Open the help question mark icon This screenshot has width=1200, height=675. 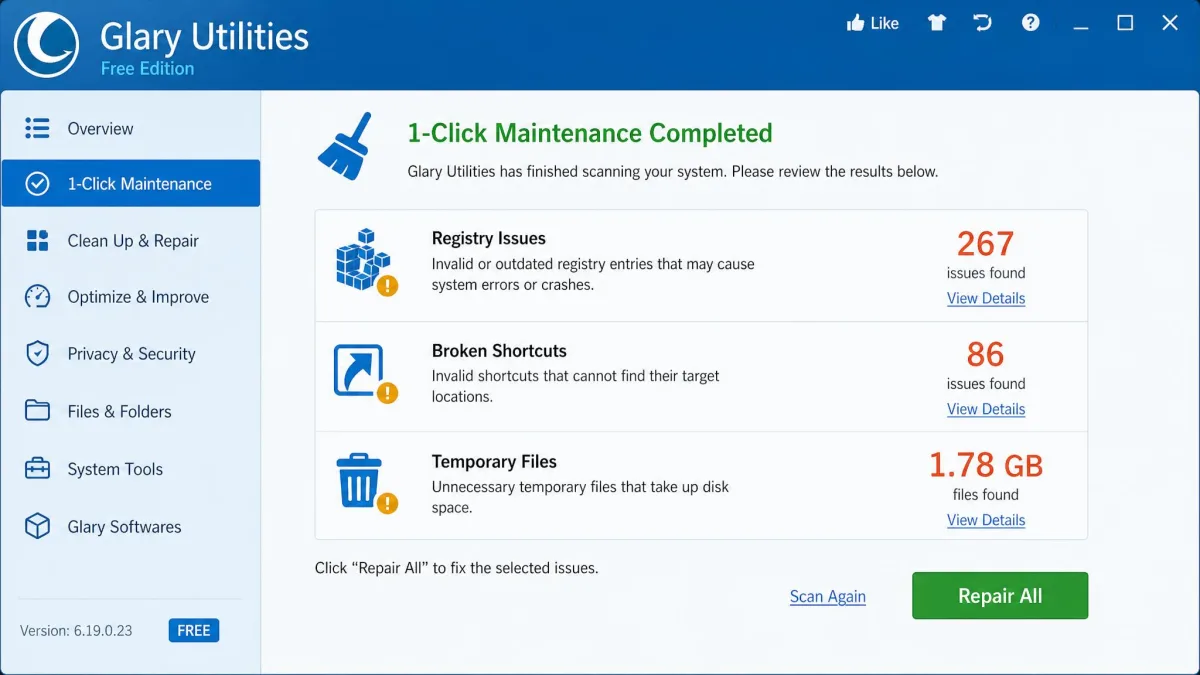1031,23
